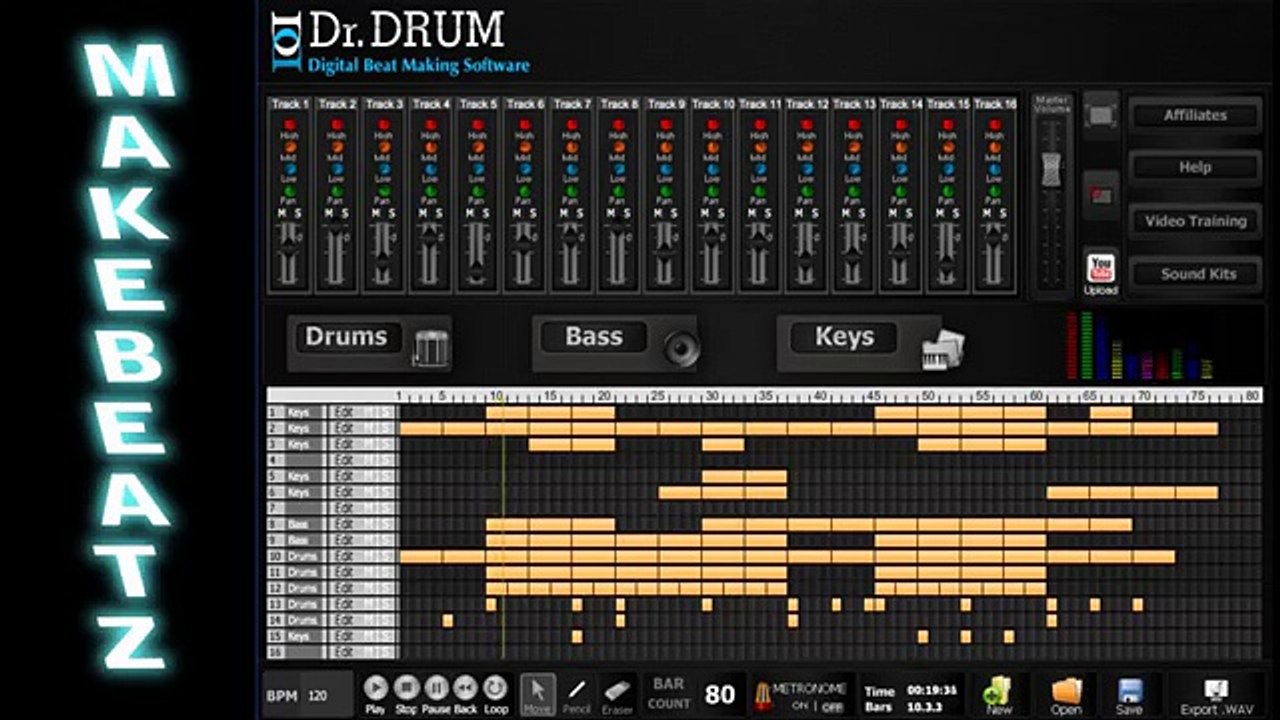This screenshot has width=1280, height=720.
Task: Click bar 70 on the timeline ruler
Action: pyautogui.click(x=1144, y=396)
